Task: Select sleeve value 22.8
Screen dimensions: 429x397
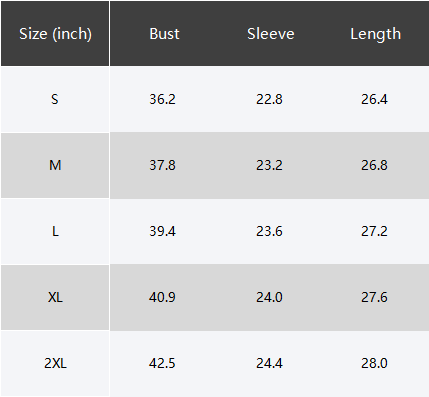Action: pyautogui.click(x=269, y=99)
